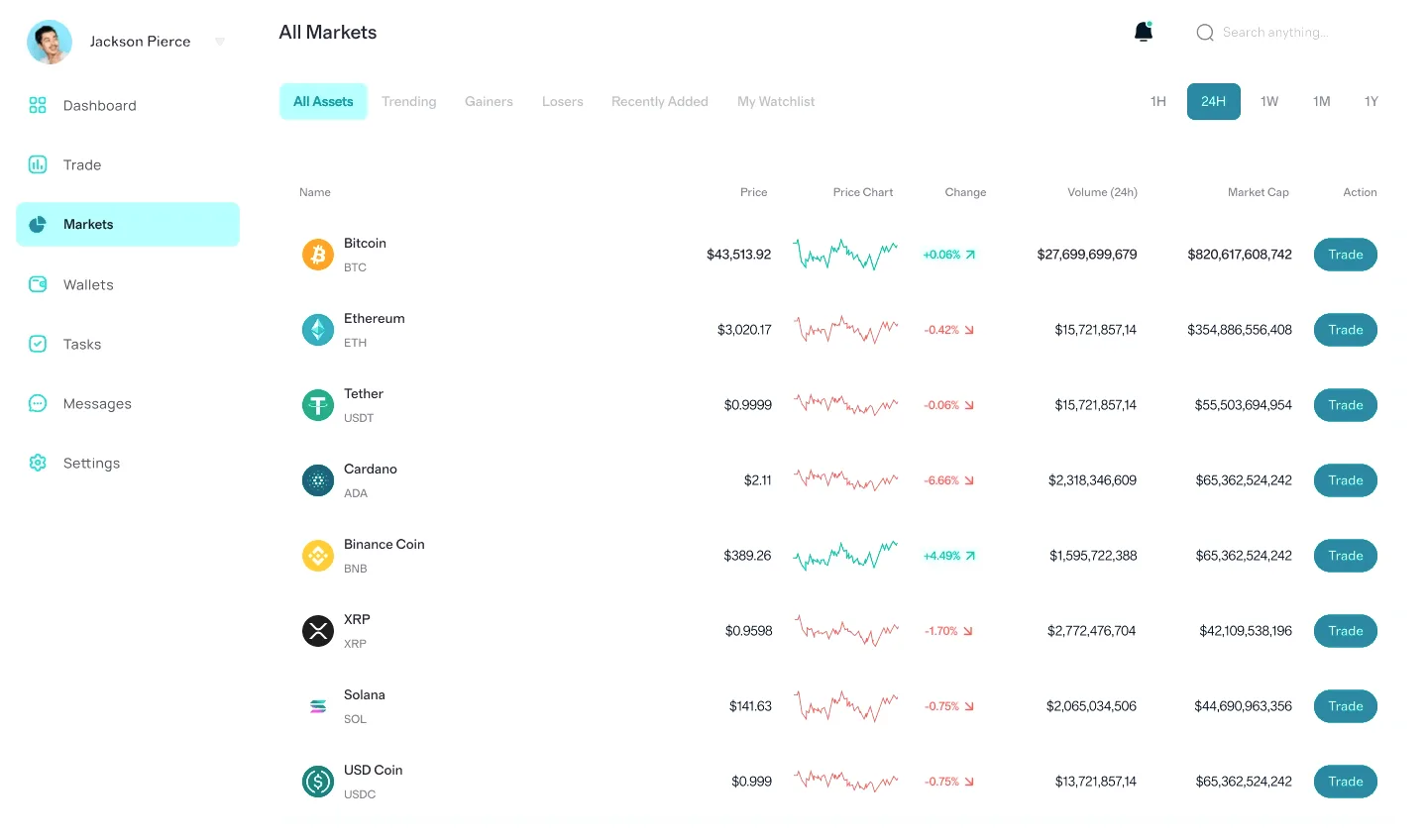Switch to the Gainers tab
Screen dimensions: 1427x840
[489, 101]
